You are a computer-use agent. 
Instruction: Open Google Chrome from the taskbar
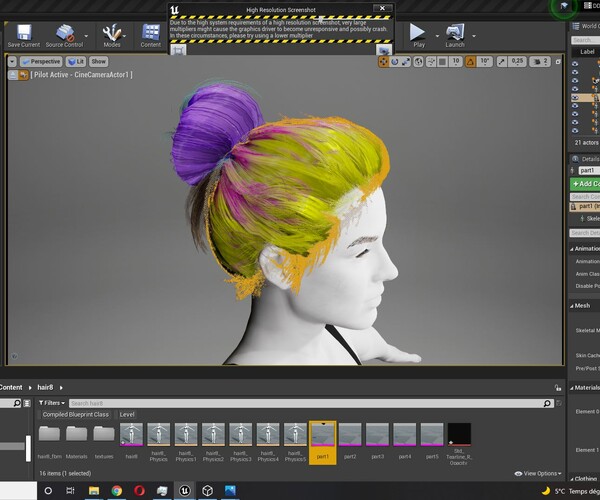[117, 490]
